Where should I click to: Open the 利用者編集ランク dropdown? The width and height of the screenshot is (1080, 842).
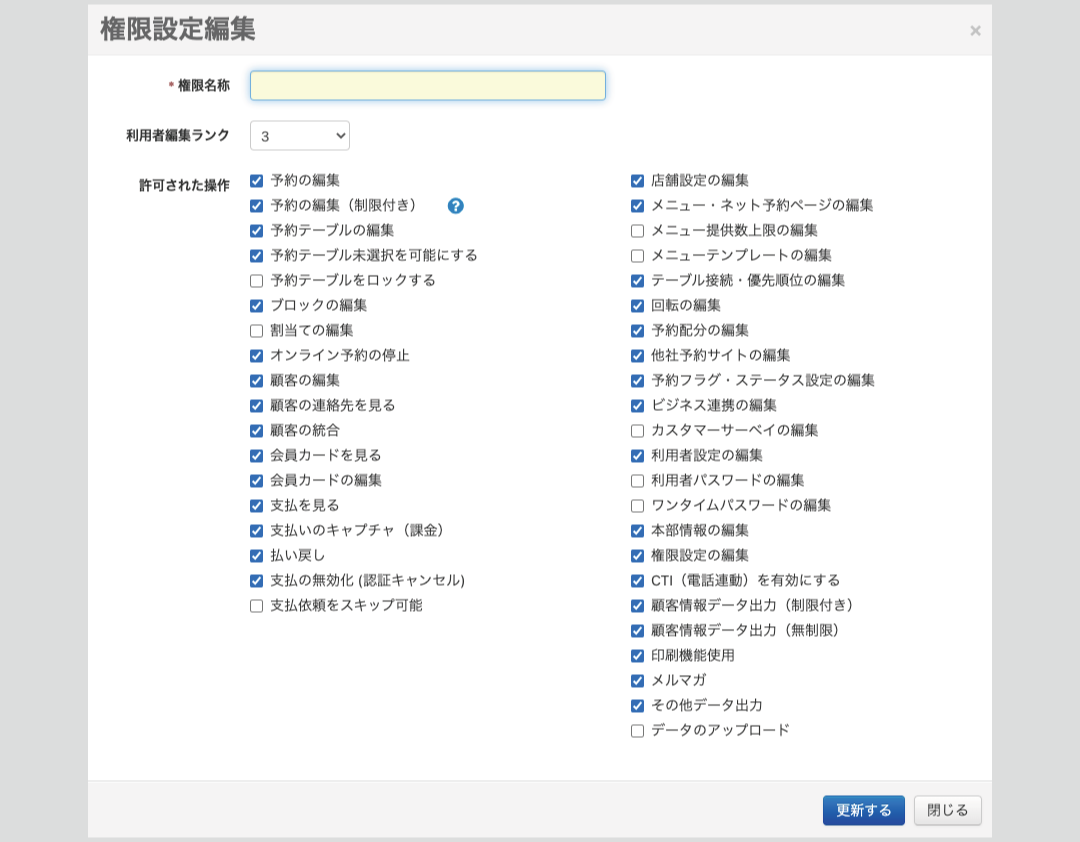tap(300, 135)
